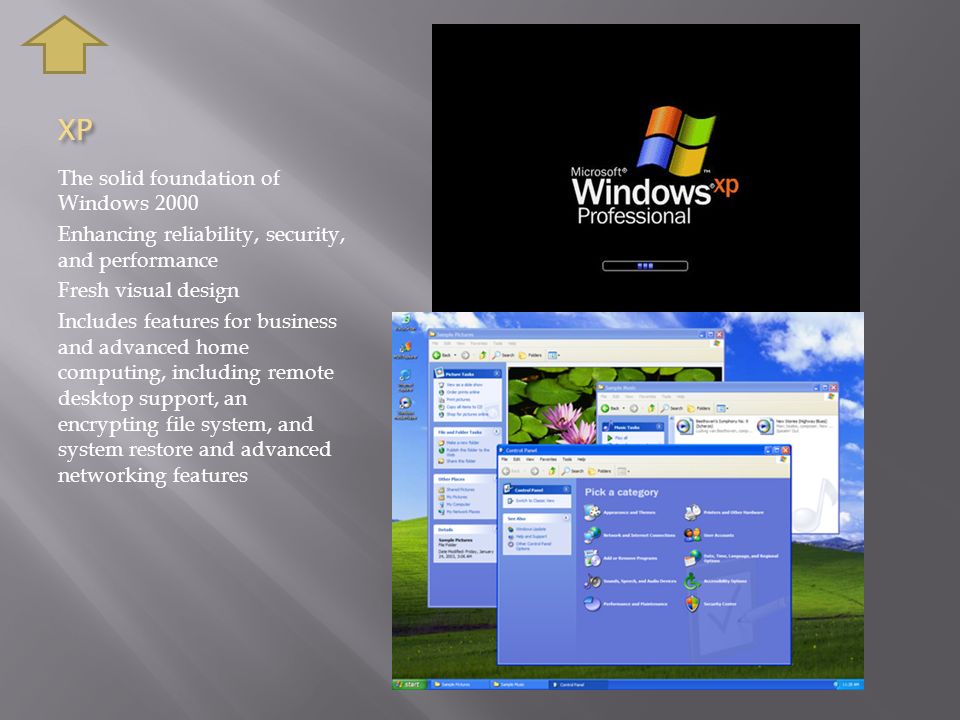
Task: Open Network and Internet Connections category
Action: point(629,534)
